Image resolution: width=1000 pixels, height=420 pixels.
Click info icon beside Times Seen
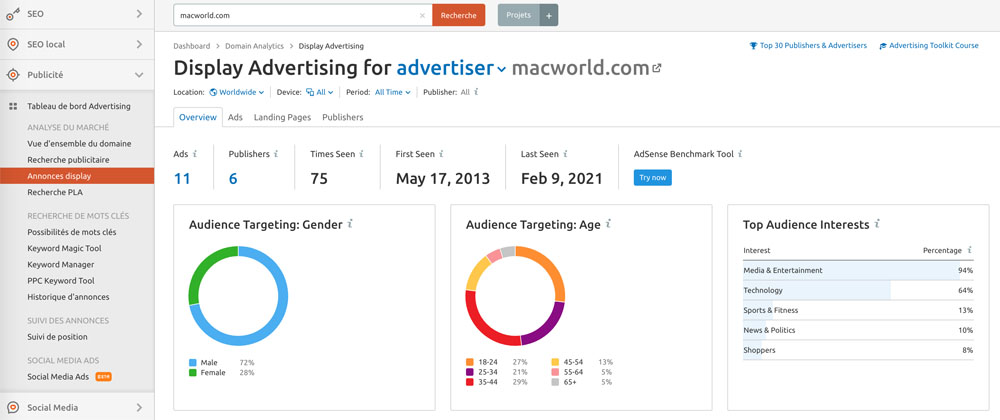point(361,154)
